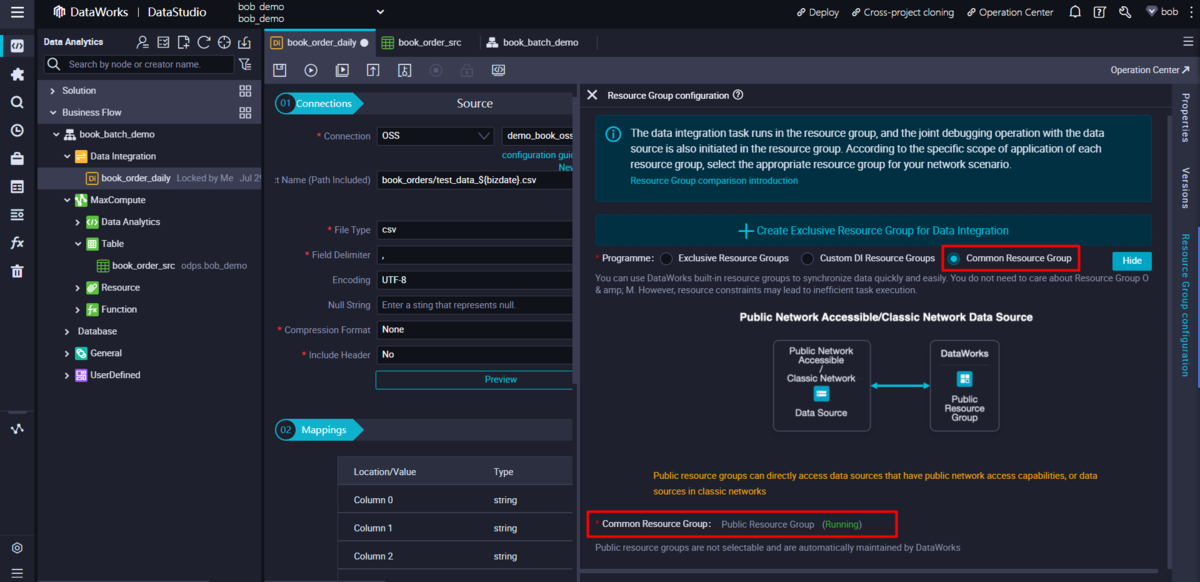Click Create Exclusive Resource Group for Data Integration
This screenshot has width=1200, height=582.
pos(873,230)
